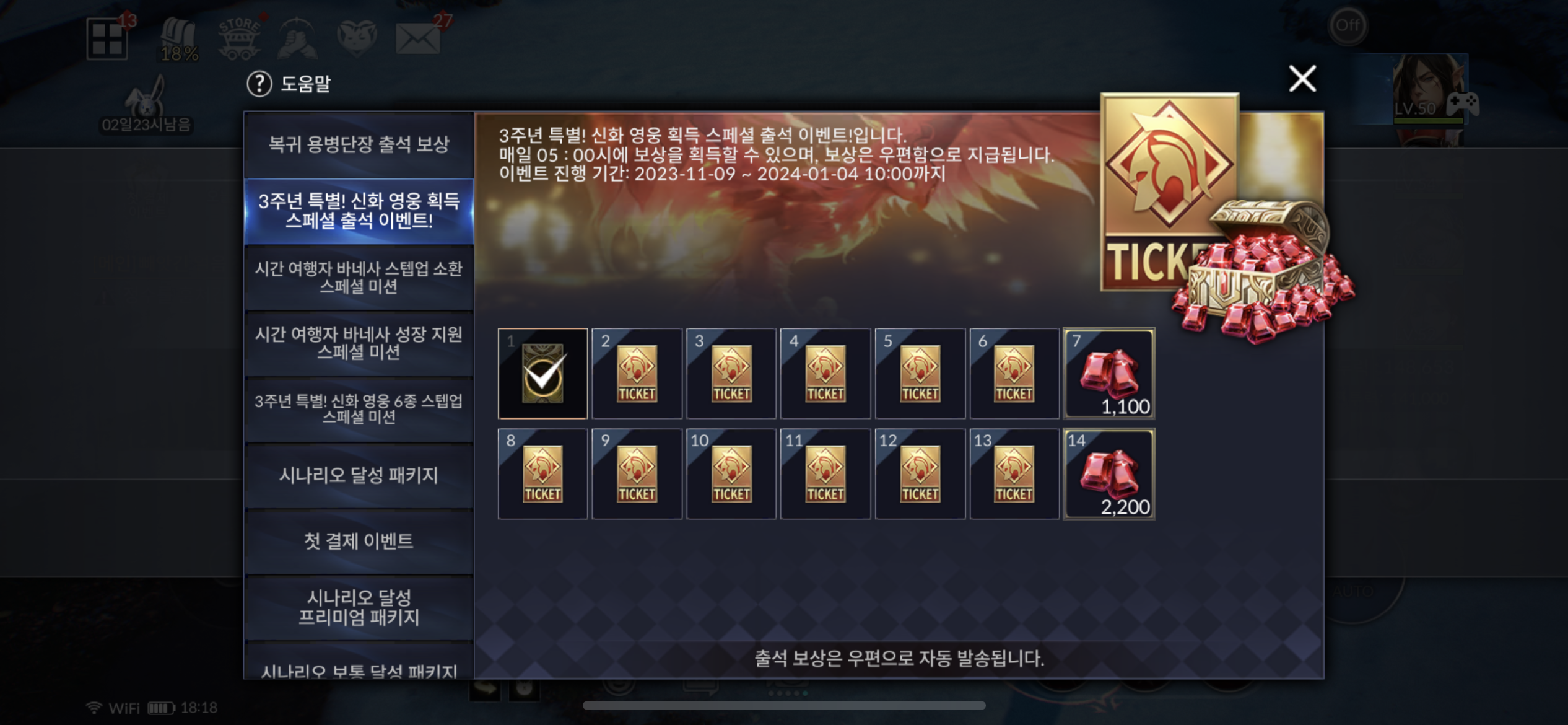Select the day 7 ruby reward 1,100
The height and width of the screenshot is (725, 1568).
point(1108,374)
